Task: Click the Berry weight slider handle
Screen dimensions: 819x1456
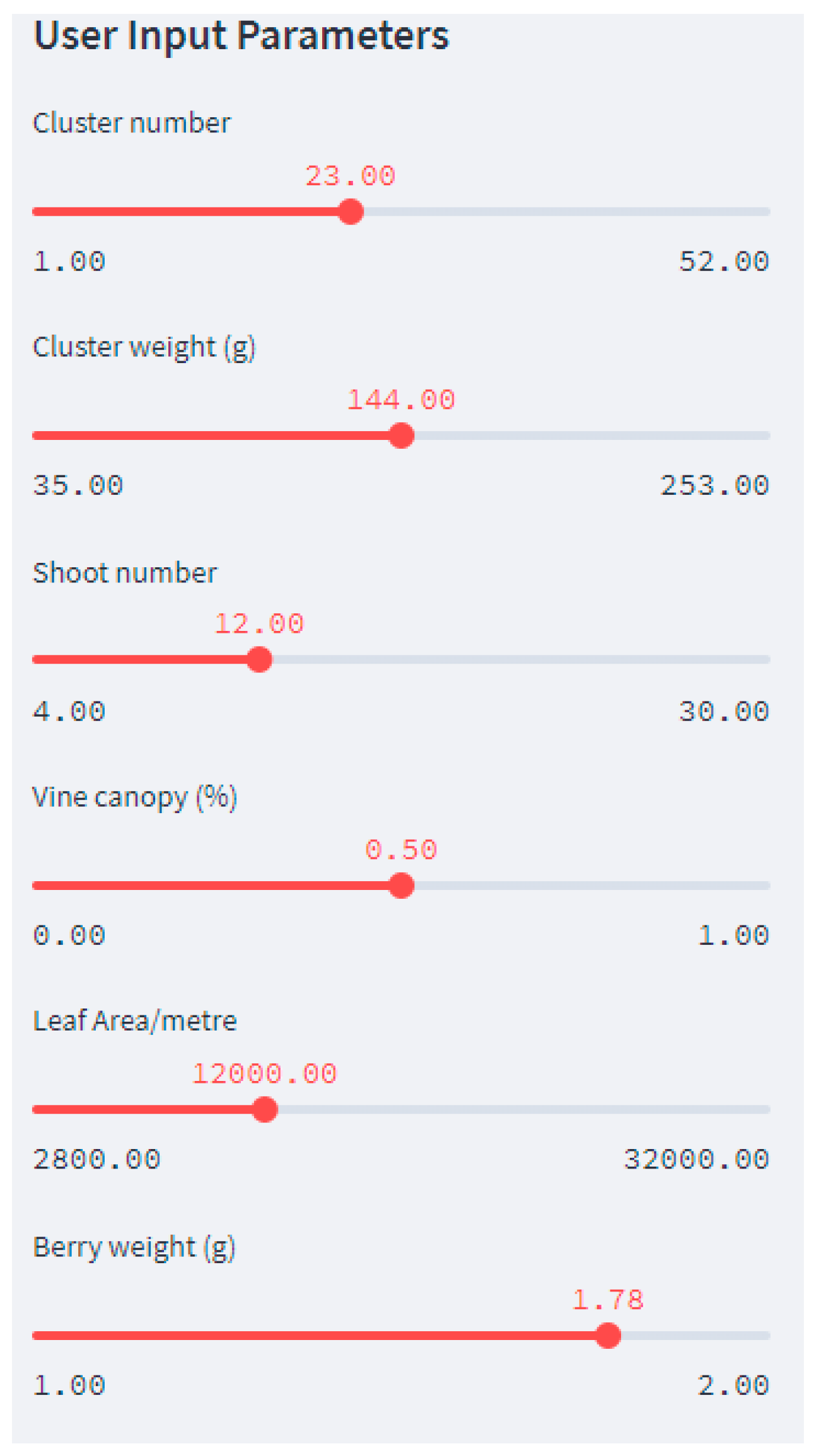Action: pos(608,1336)
